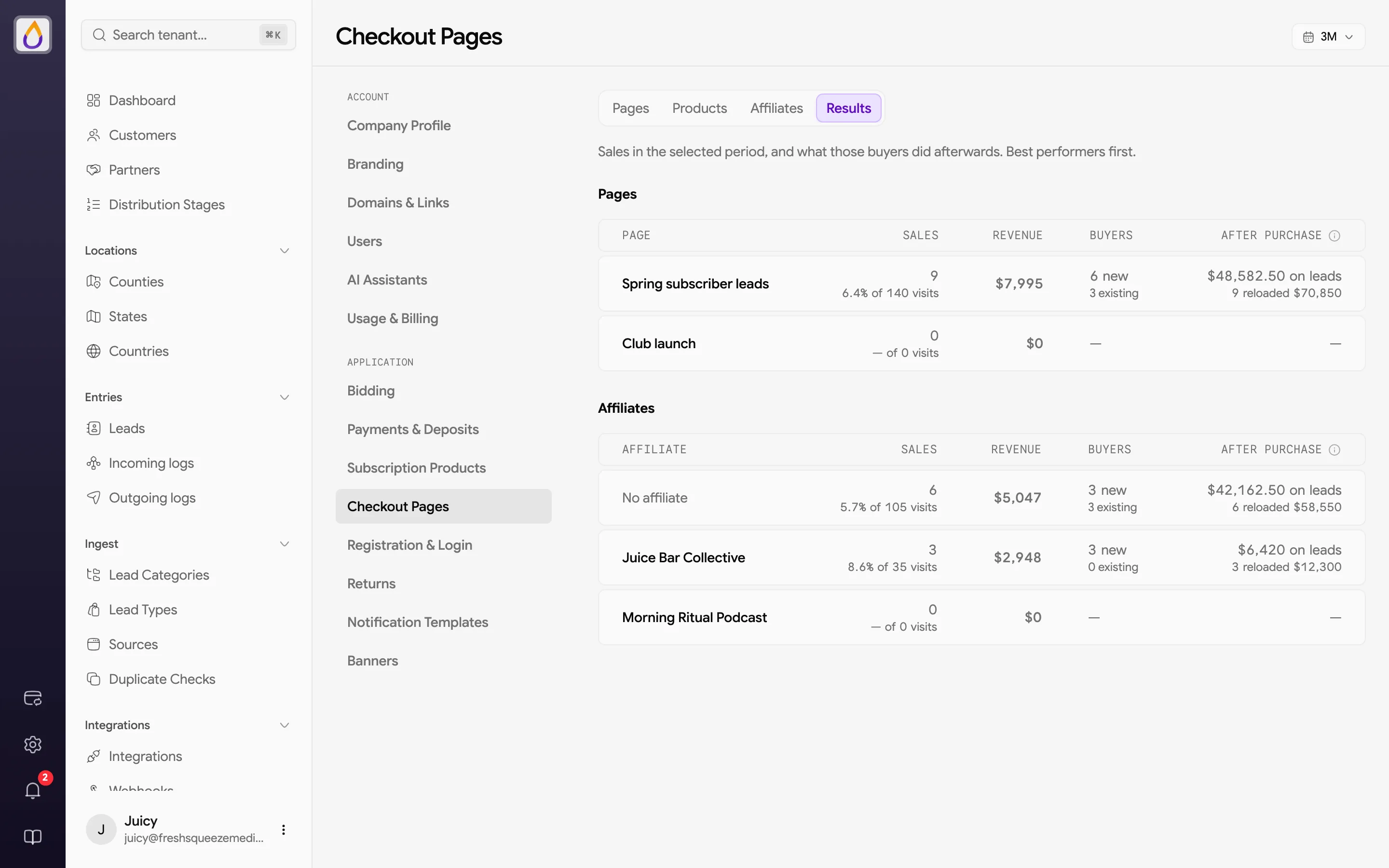
Task: Open the billing card icon in left rail
Action: (x=33, y=698)
